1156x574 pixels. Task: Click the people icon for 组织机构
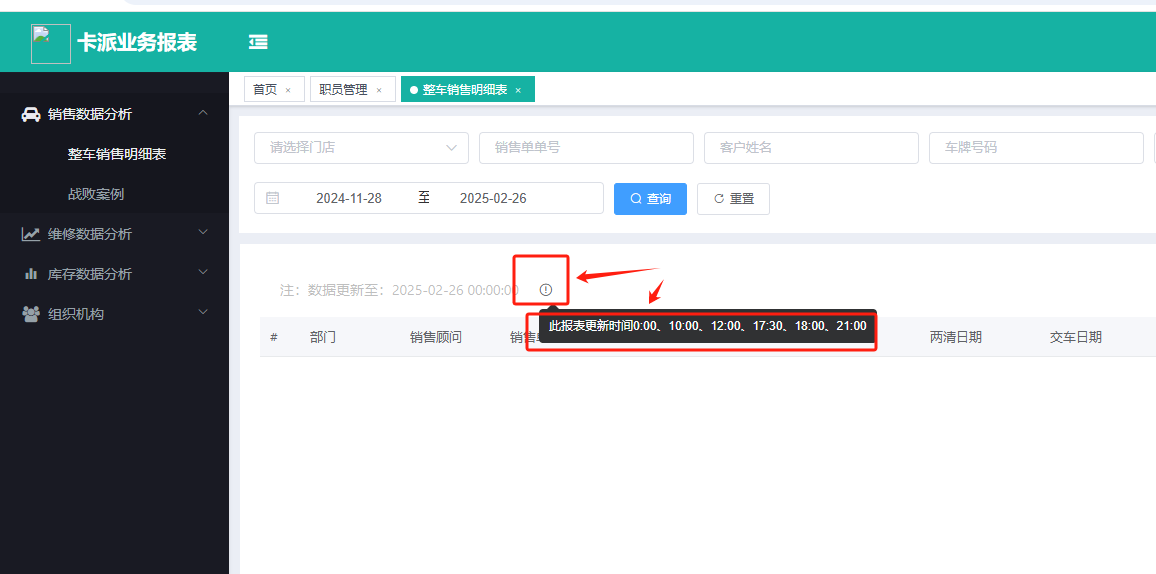pos(31,314)
